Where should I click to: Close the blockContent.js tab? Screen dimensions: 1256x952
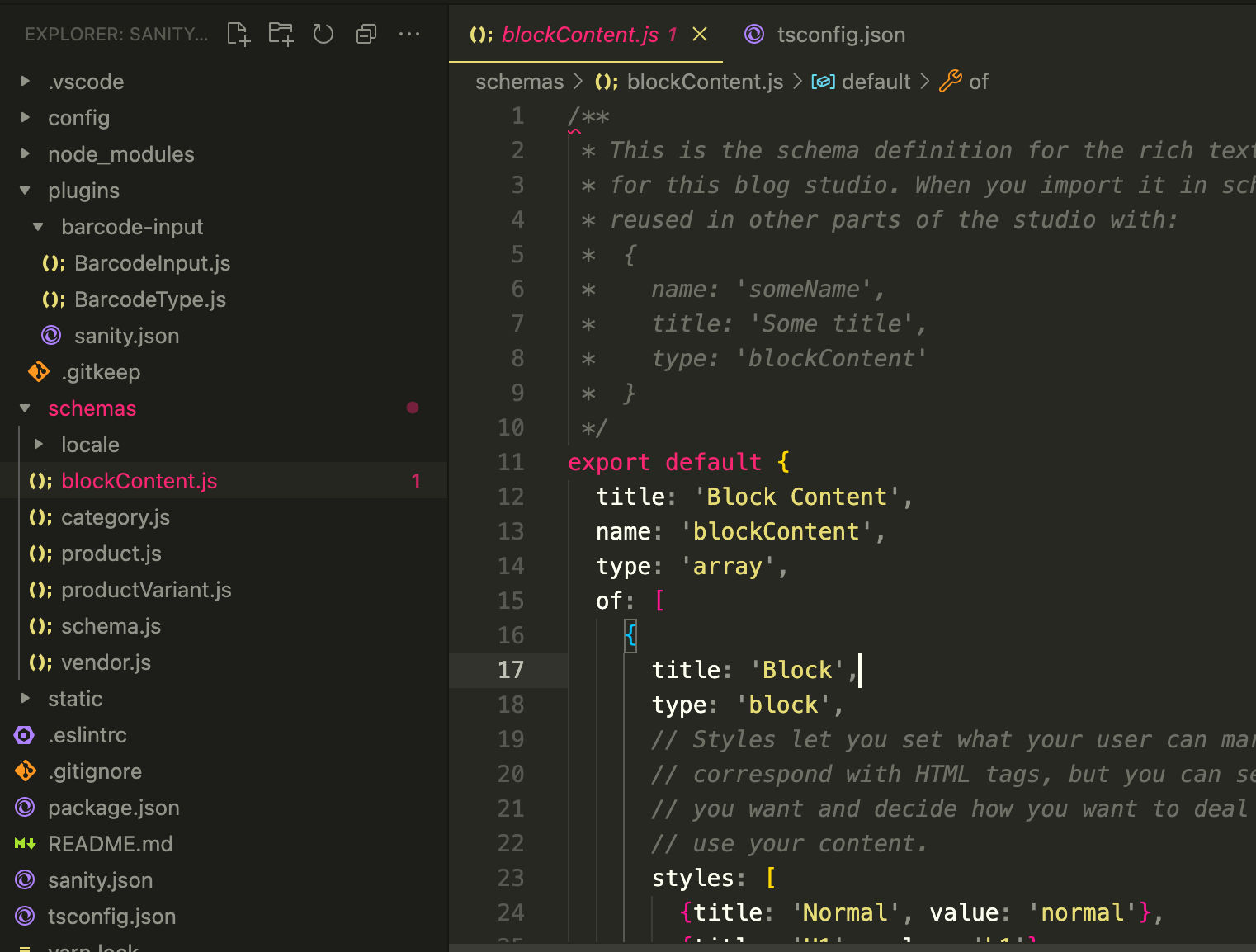click(700, 34)
